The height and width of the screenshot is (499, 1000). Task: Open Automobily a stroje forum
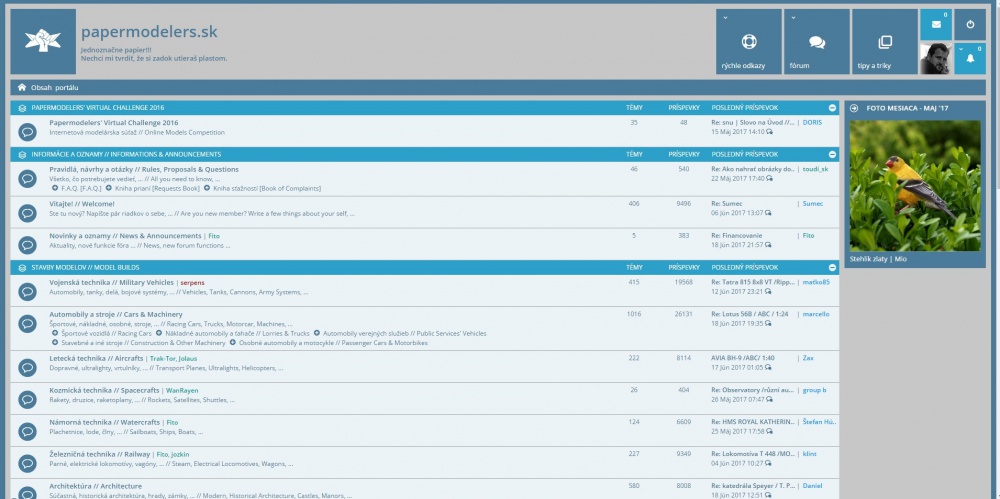(115, 314)
